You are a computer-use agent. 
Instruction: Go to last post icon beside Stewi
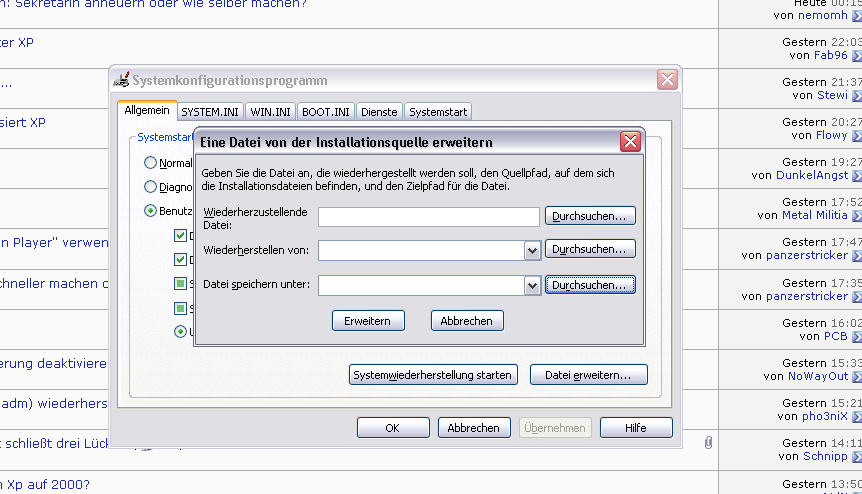[857, 96]
